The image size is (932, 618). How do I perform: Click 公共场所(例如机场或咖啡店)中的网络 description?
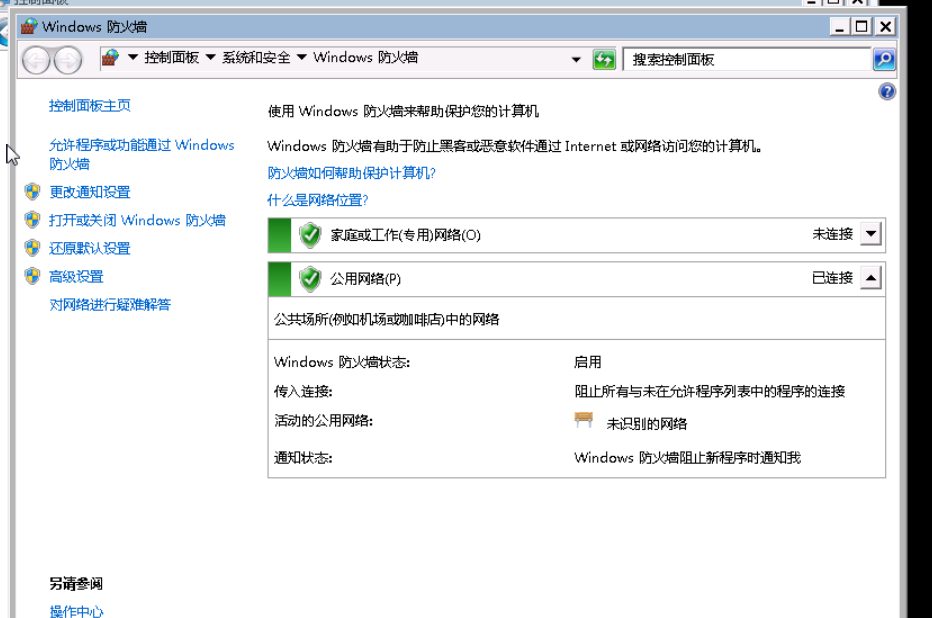tap(386, 320)
